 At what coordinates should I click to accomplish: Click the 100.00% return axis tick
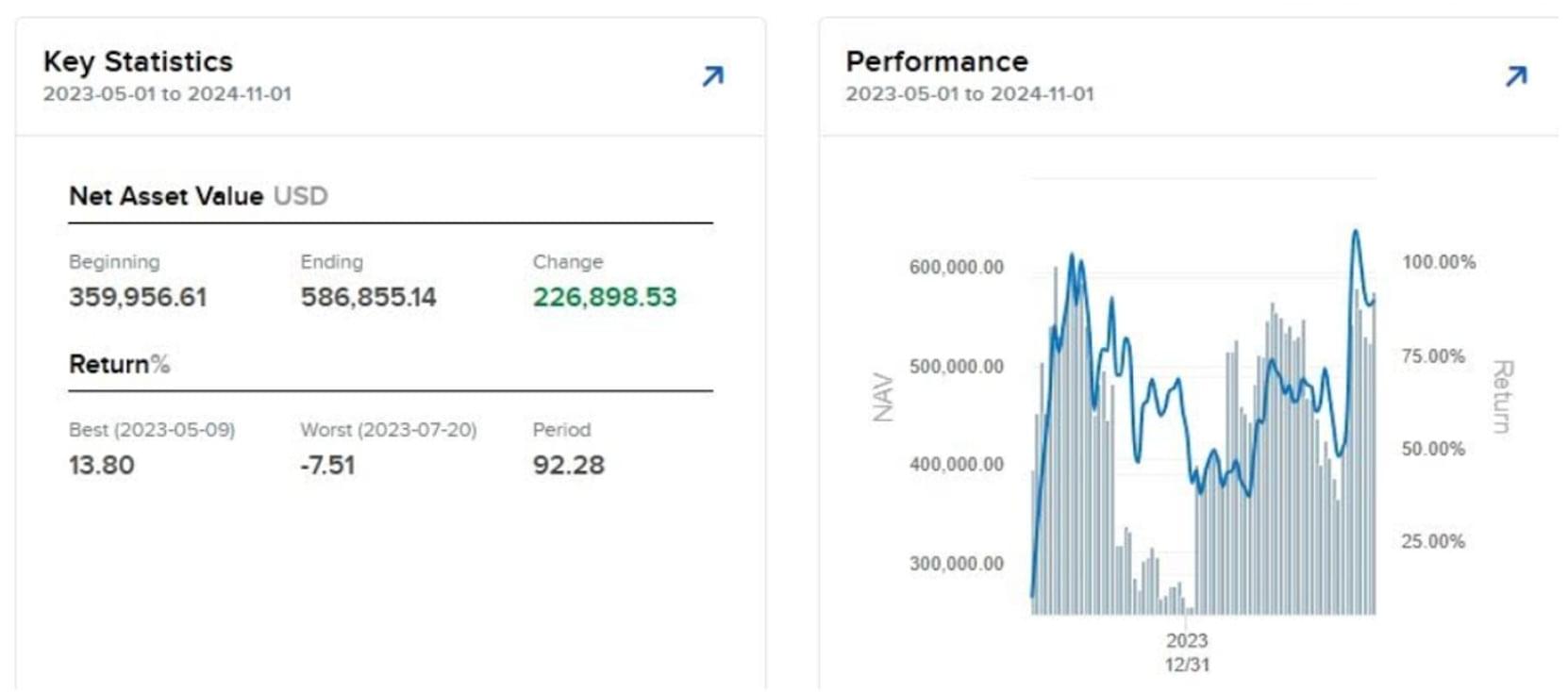[1438, 262]
